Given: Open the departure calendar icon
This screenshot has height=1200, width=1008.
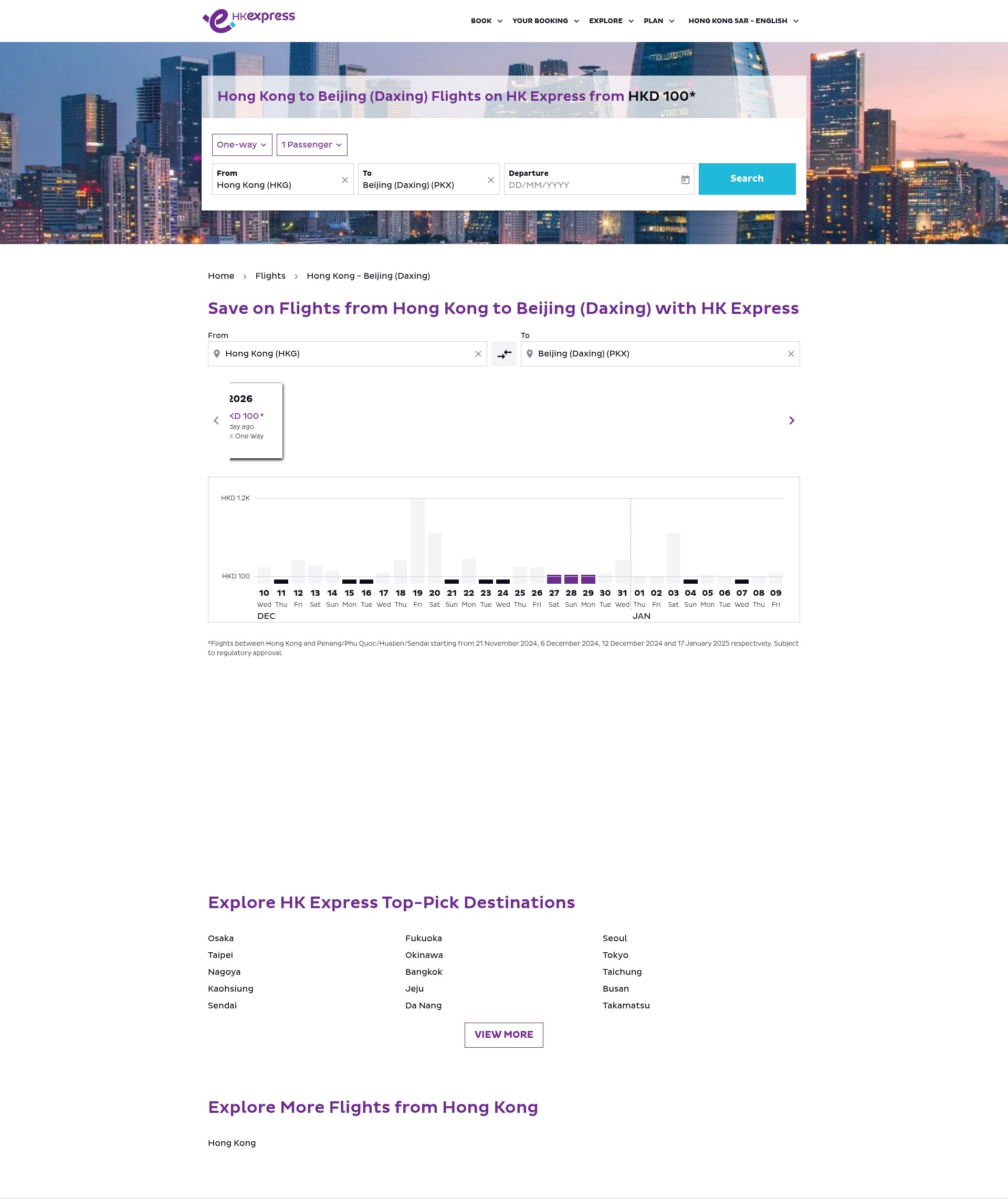Looking at the screenshot, I should coord(685,180).
